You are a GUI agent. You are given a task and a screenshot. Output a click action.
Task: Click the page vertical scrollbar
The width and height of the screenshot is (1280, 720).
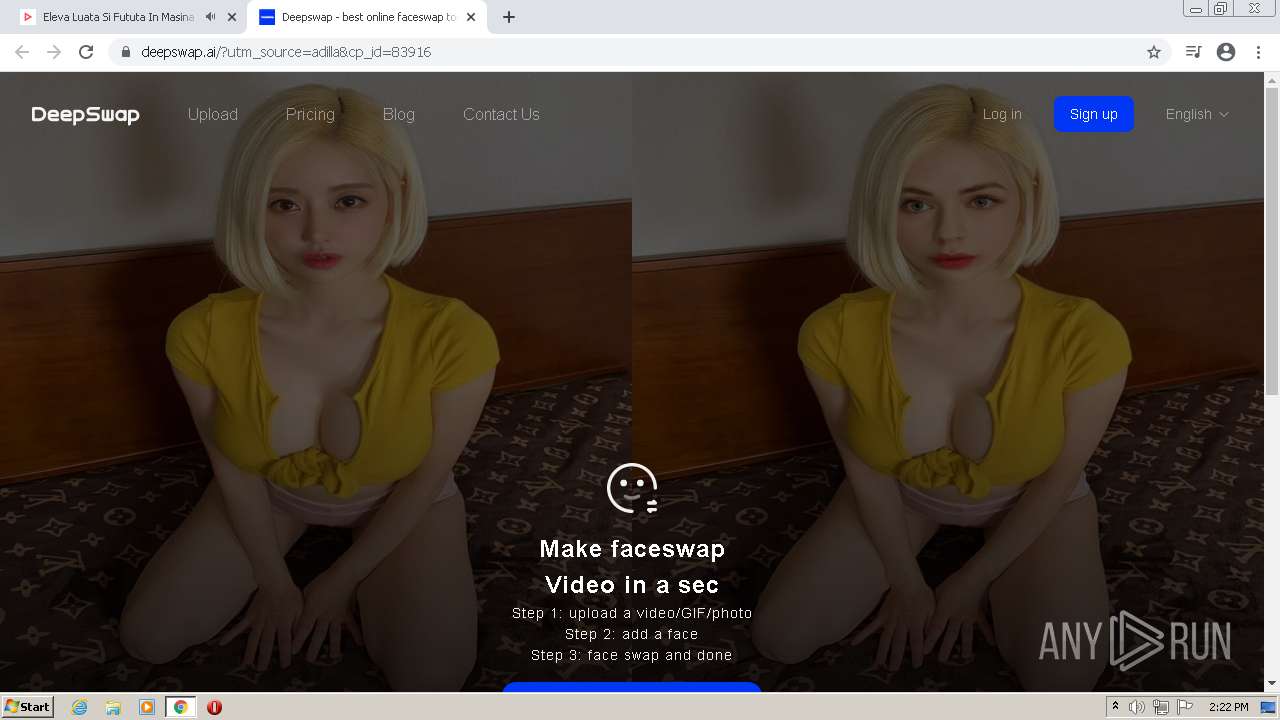1272,240
